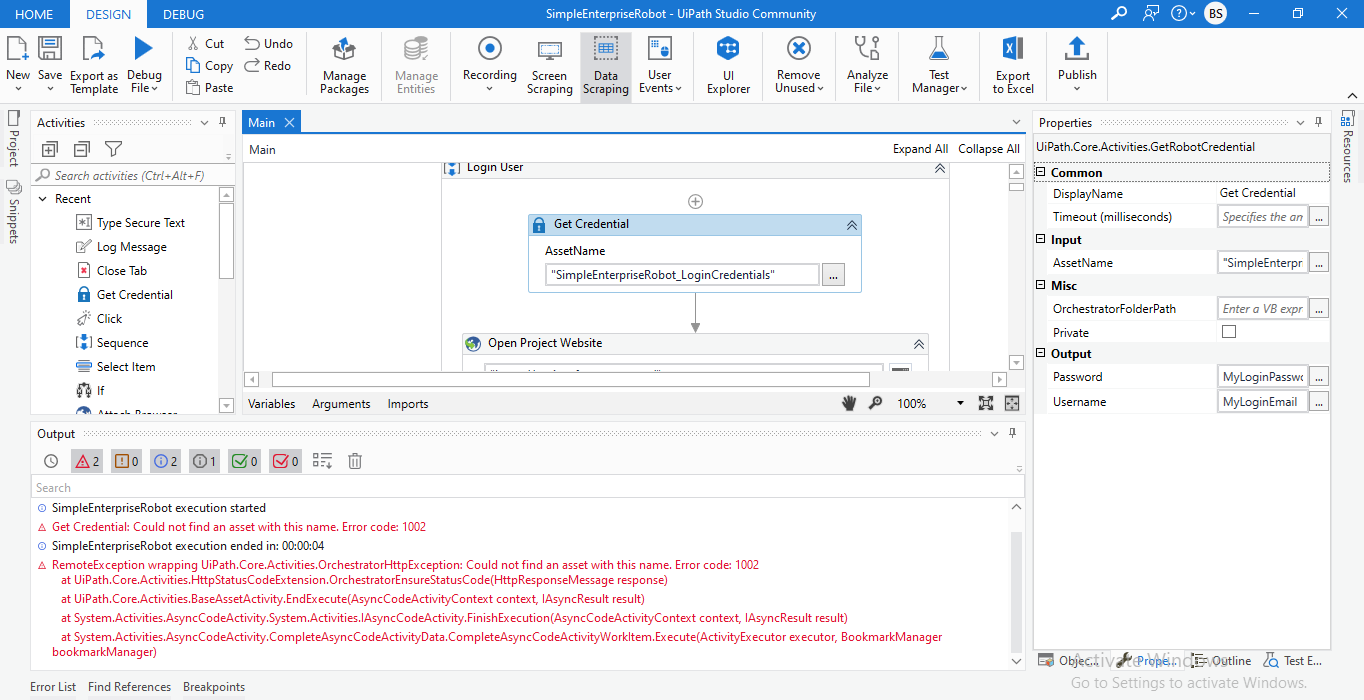Click the Search activities field
The width and height of the screenshot is (1364, 700).
(133, 175)
